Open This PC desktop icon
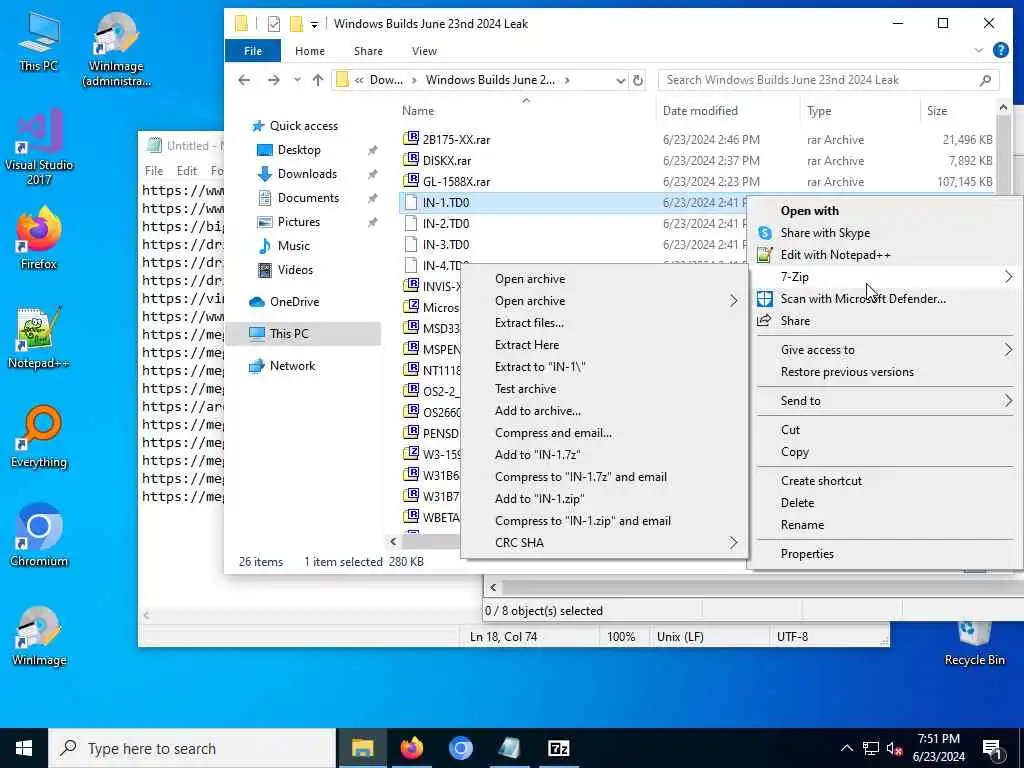Viewport: 1024px width, 768px height. 38,41
